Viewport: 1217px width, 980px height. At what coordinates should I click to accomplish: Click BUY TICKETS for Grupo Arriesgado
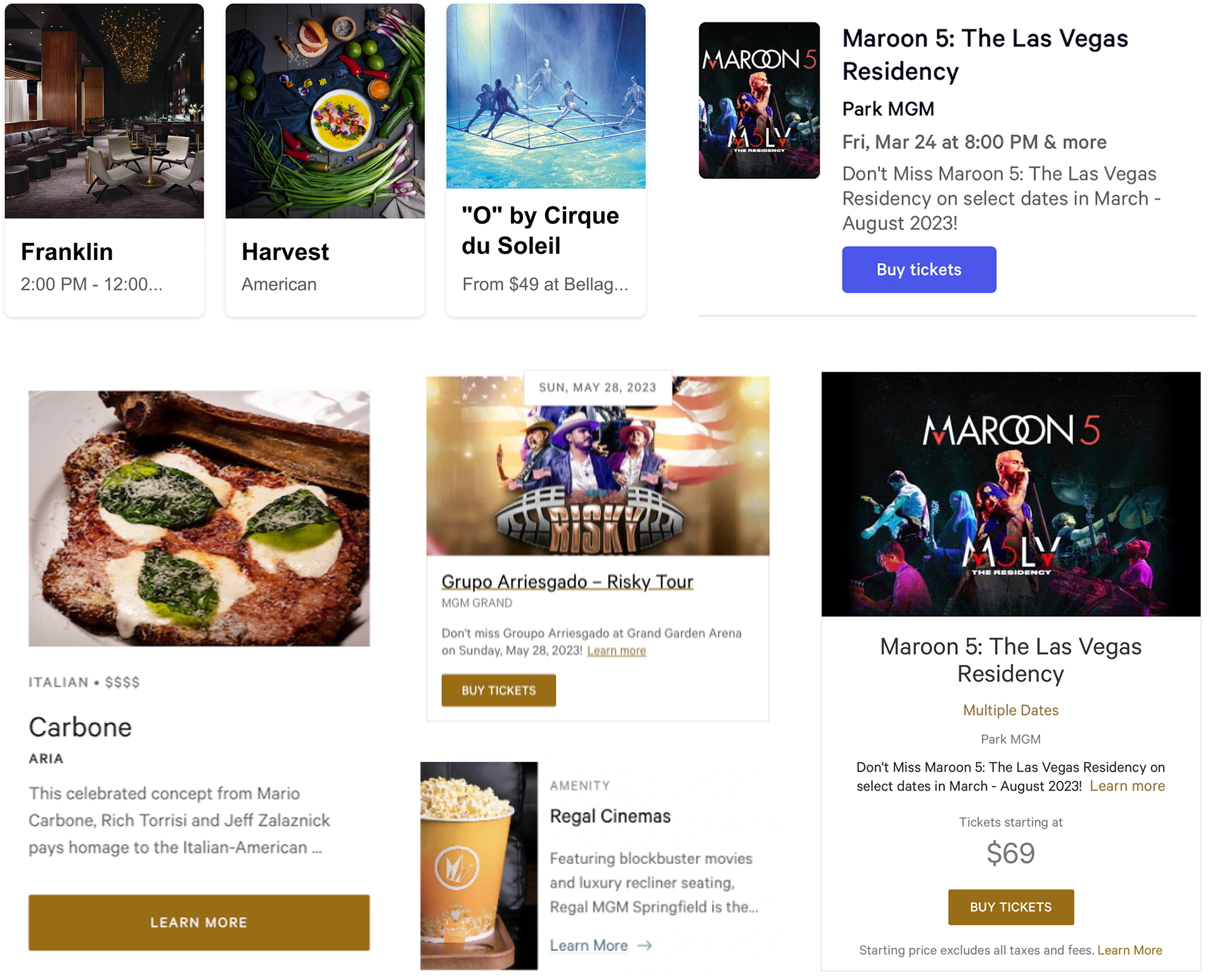point(498,690)
